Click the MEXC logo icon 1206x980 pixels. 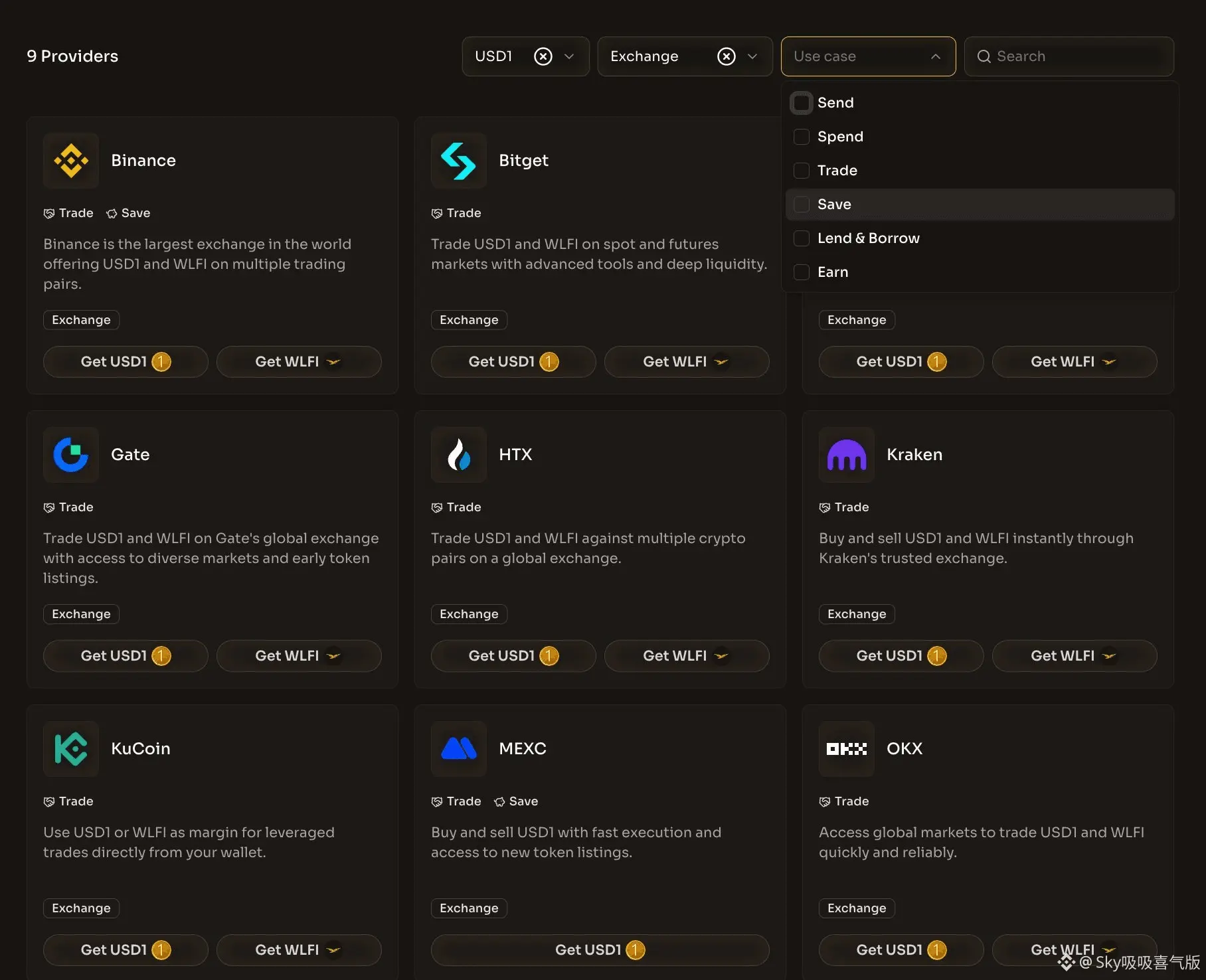coord(458,749)
